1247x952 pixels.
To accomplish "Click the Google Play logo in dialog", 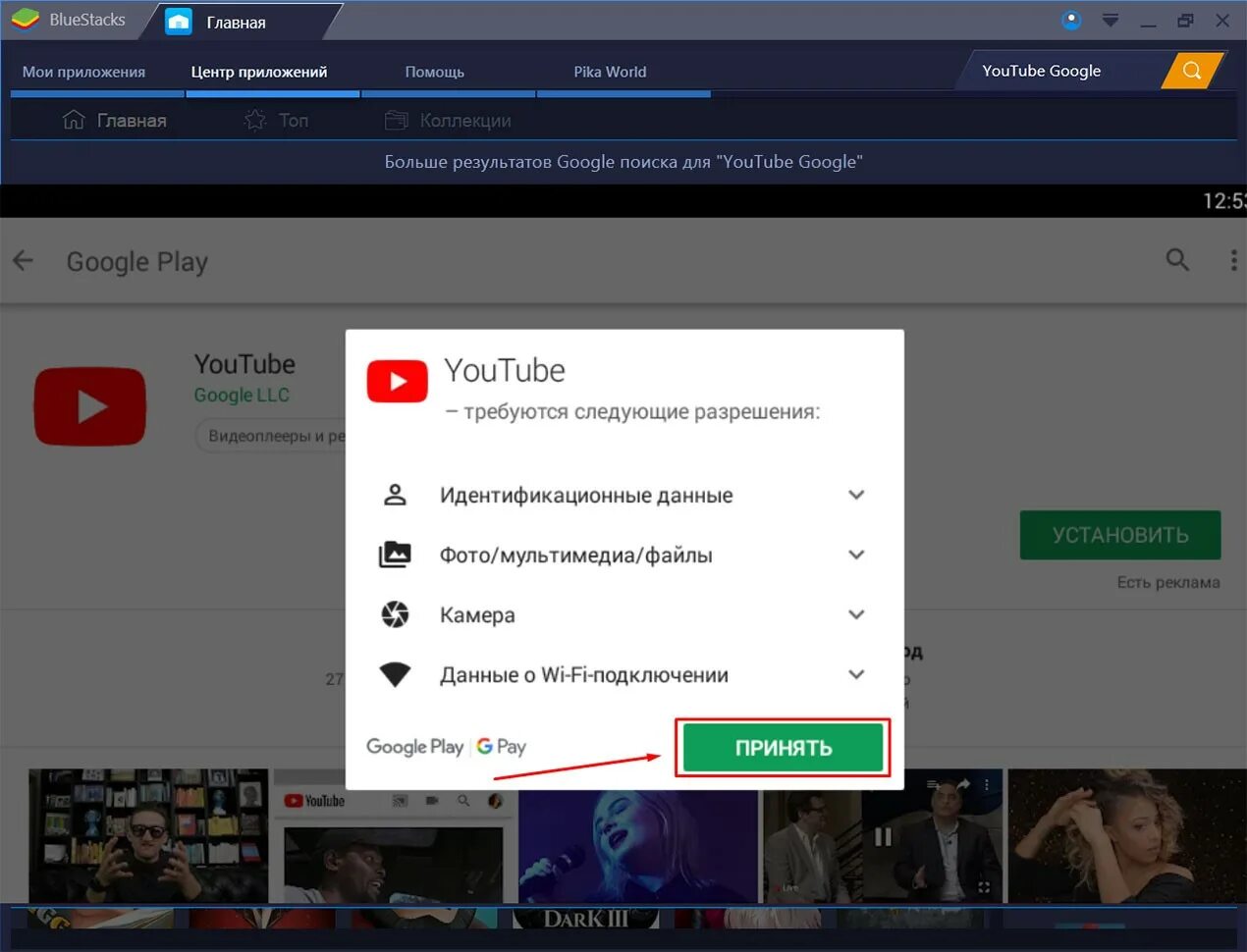I will (414, 747).
